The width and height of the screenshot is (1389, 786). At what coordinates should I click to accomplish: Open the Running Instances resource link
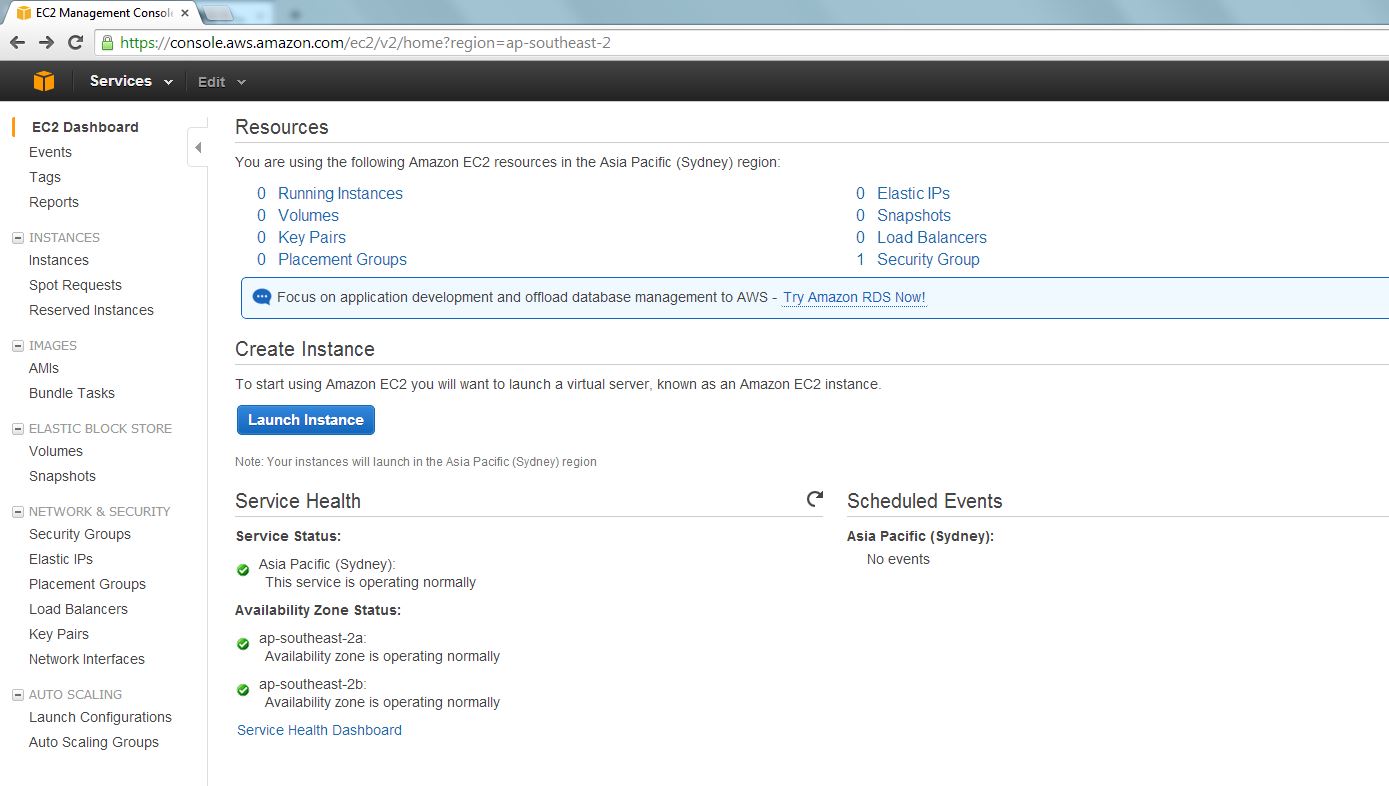340,193
